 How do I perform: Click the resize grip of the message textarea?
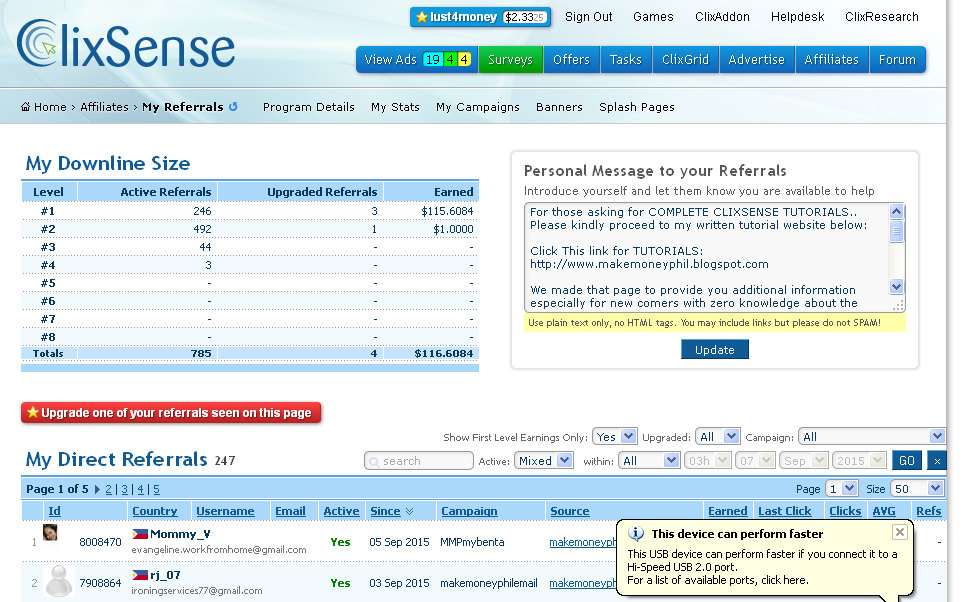point(899,305)
